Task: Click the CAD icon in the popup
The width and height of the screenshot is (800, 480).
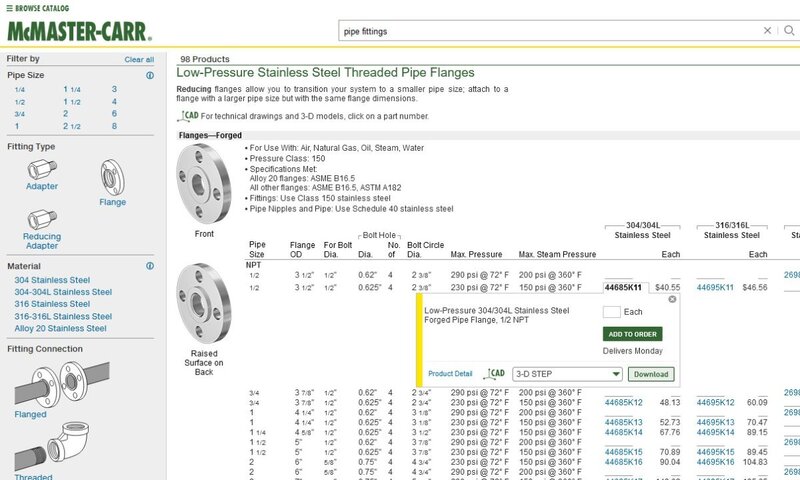Action: click(494, 374)
